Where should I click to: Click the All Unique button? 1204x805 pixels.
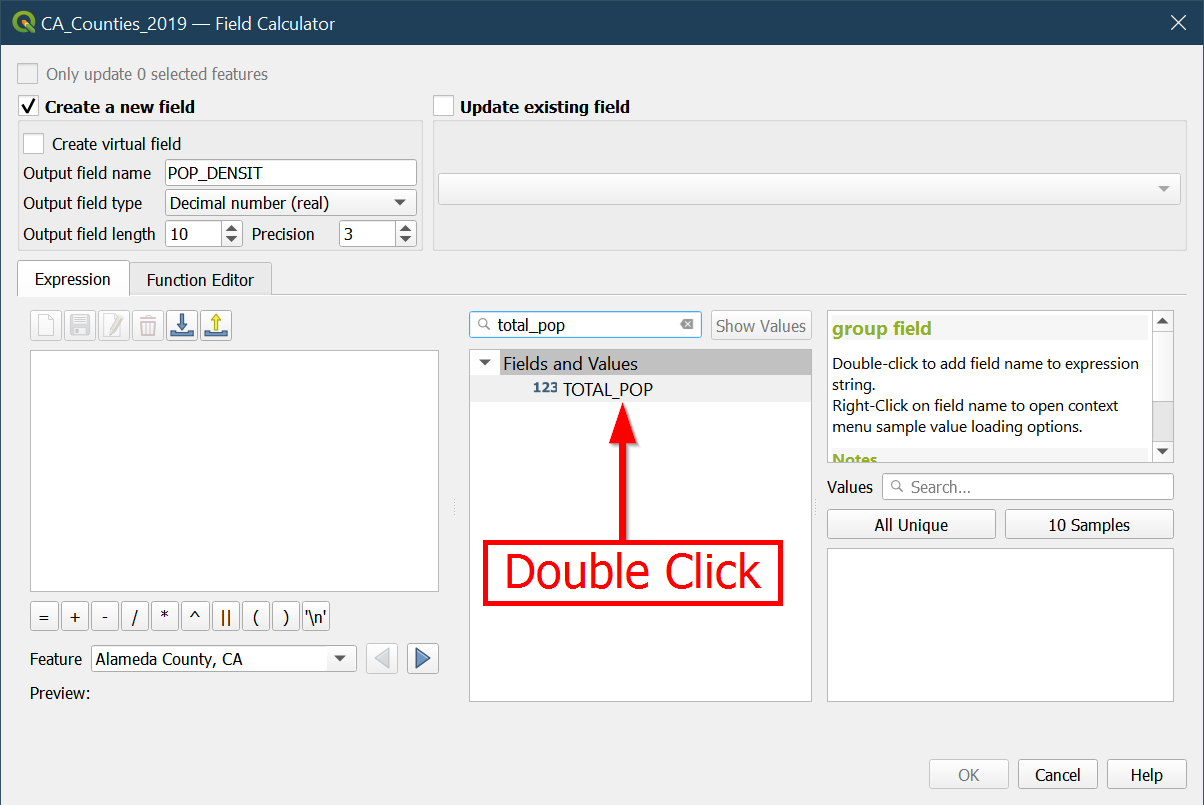(x=911, y=525)
